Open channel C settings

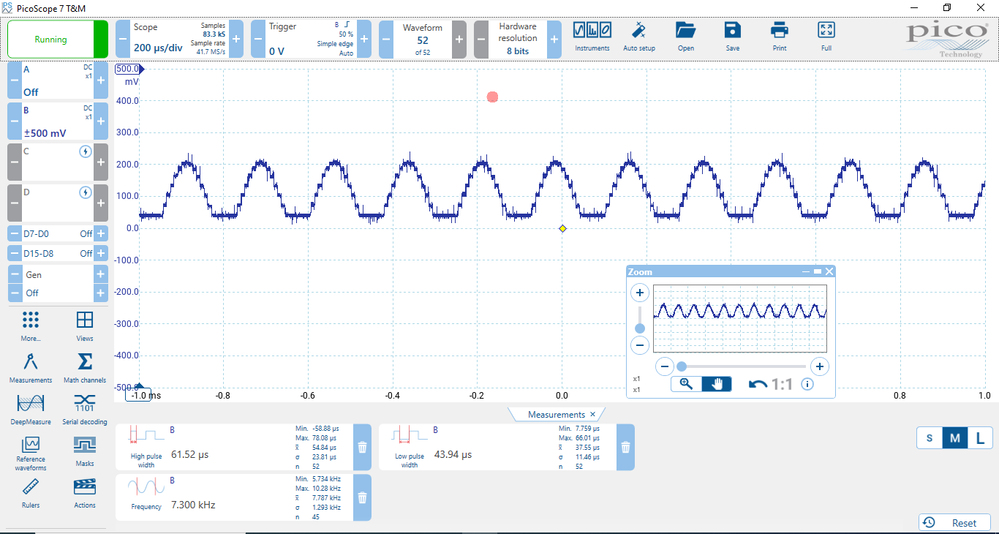tap(57, 162)
